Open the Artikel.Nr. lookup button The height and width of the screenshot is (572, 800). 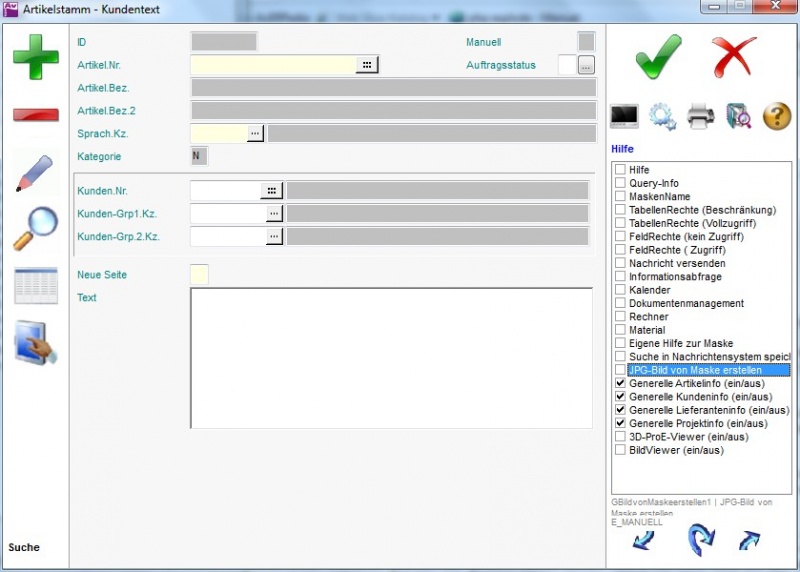point(368,65)
